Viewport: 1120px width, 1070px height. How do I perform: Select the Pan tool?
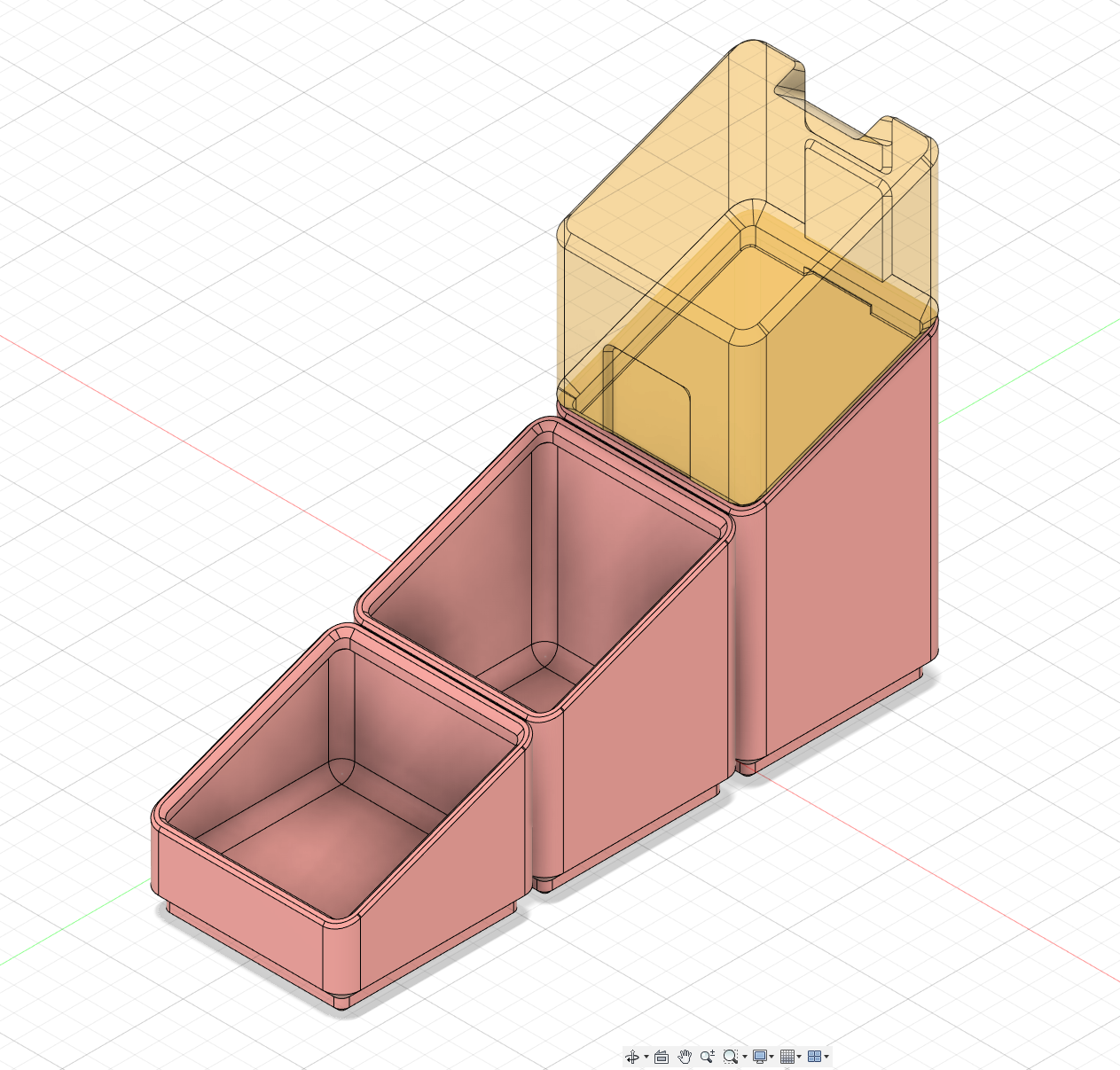pos(685,1057)
